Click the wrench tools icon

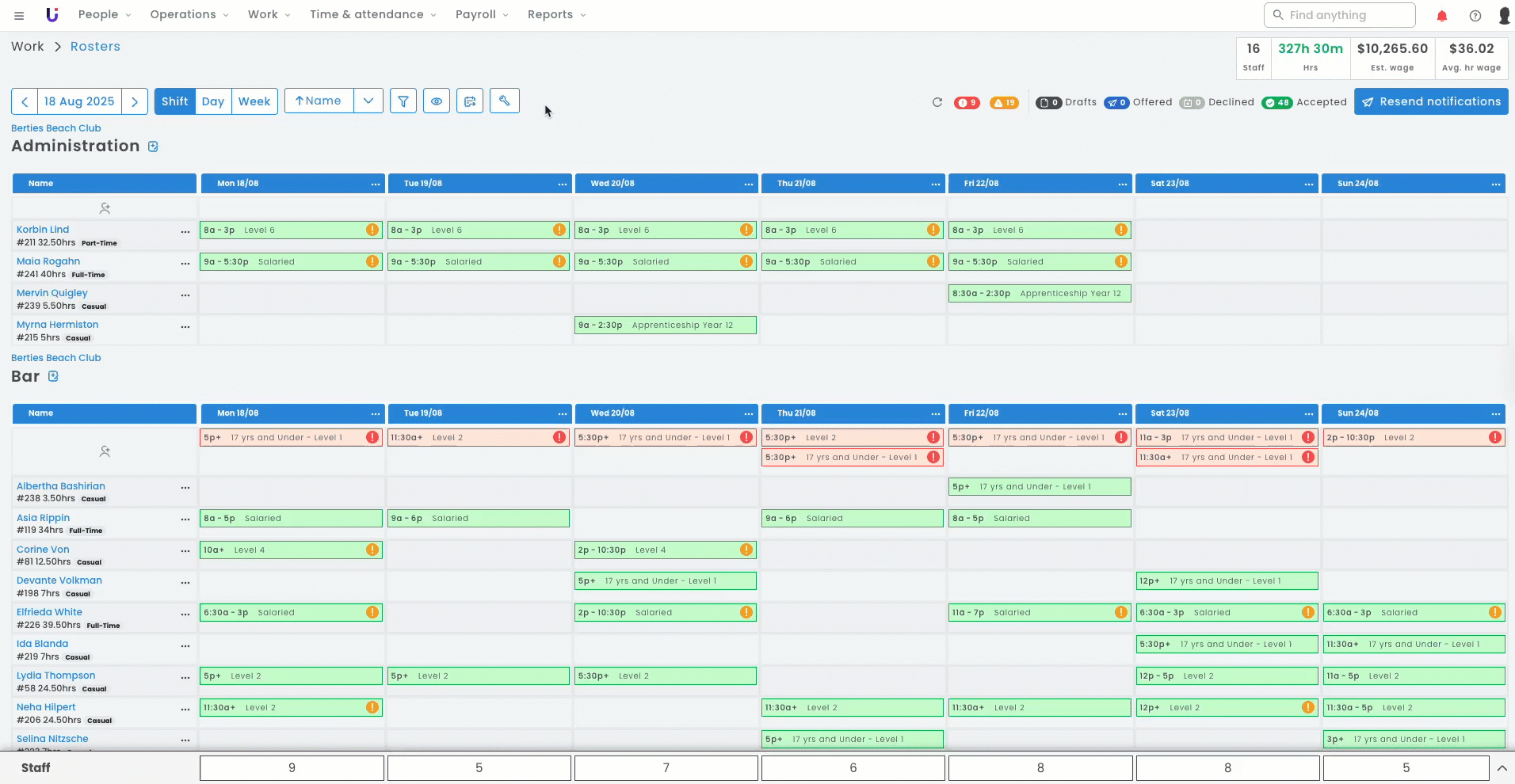[x=505, y=101]
